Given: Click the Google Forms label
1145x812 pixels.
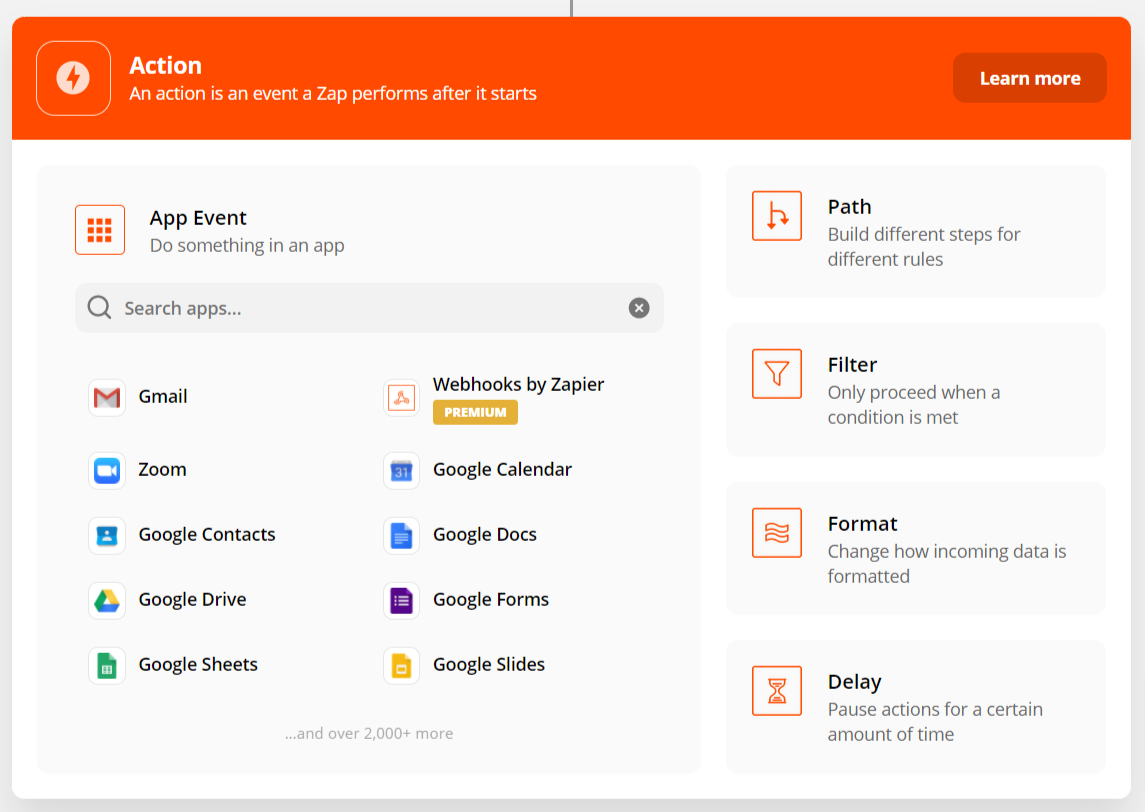Looking at the screenshot, I should (x=491, y=600).
